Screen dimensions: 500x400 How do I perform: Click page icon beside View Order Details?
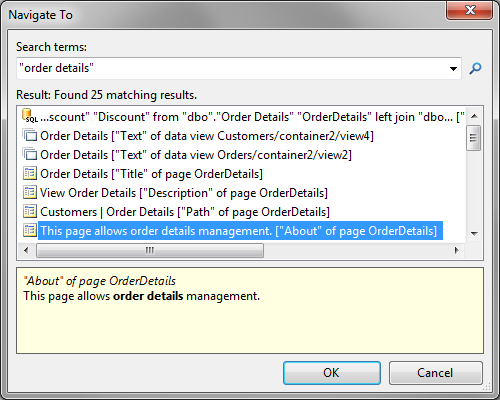[30, 192]
